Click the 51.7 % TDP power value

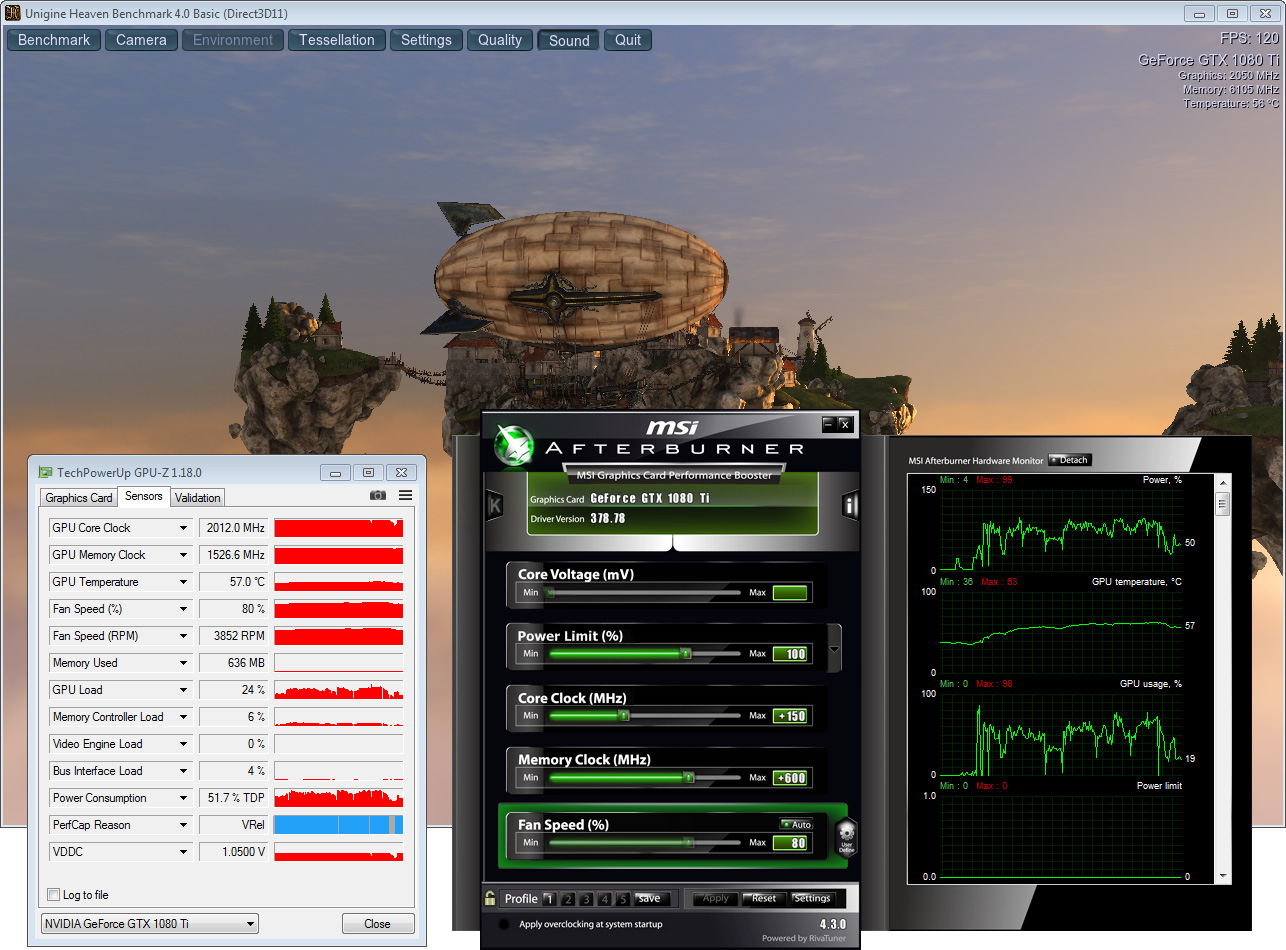(x=234, y=798)
